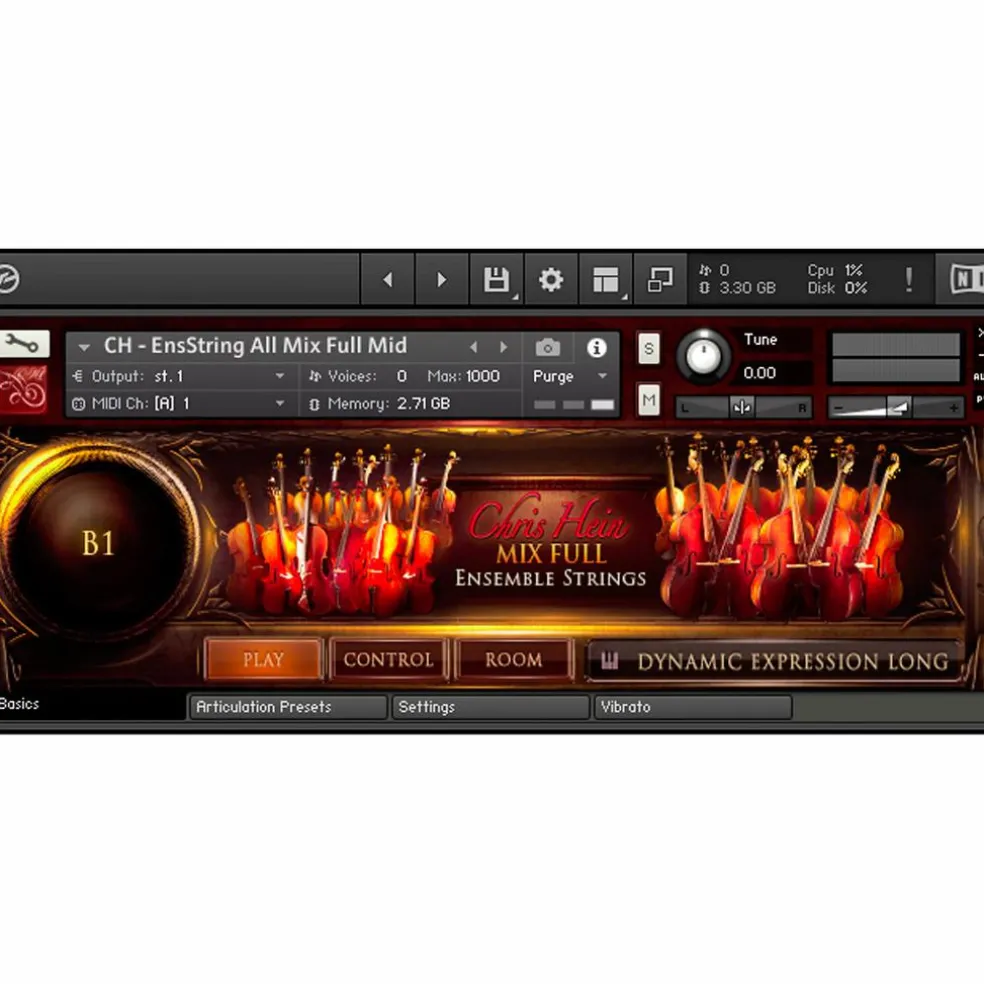Viewport: 984px width, 984px height.
Task: Open the Purge dropdown menu
Action: 570,376
